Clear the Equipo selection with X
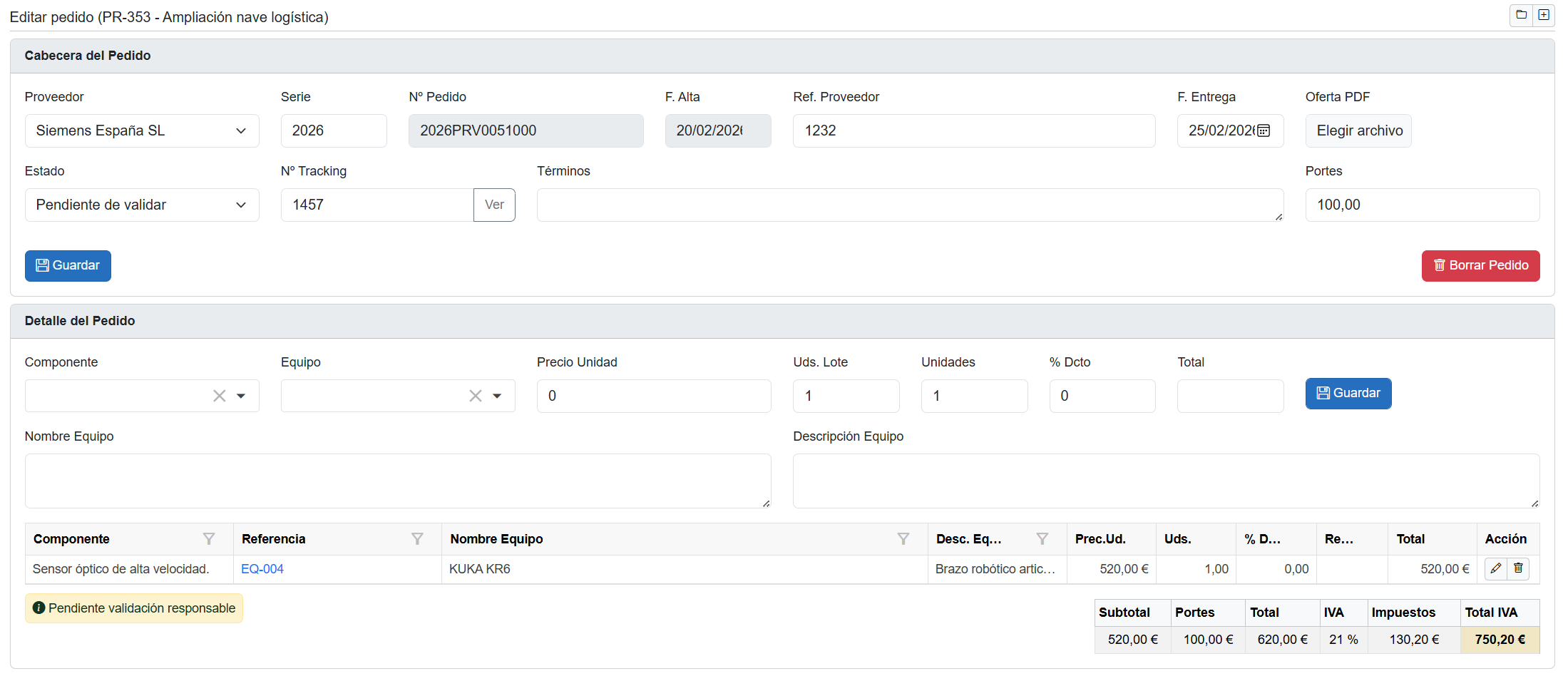 (475, 396)
